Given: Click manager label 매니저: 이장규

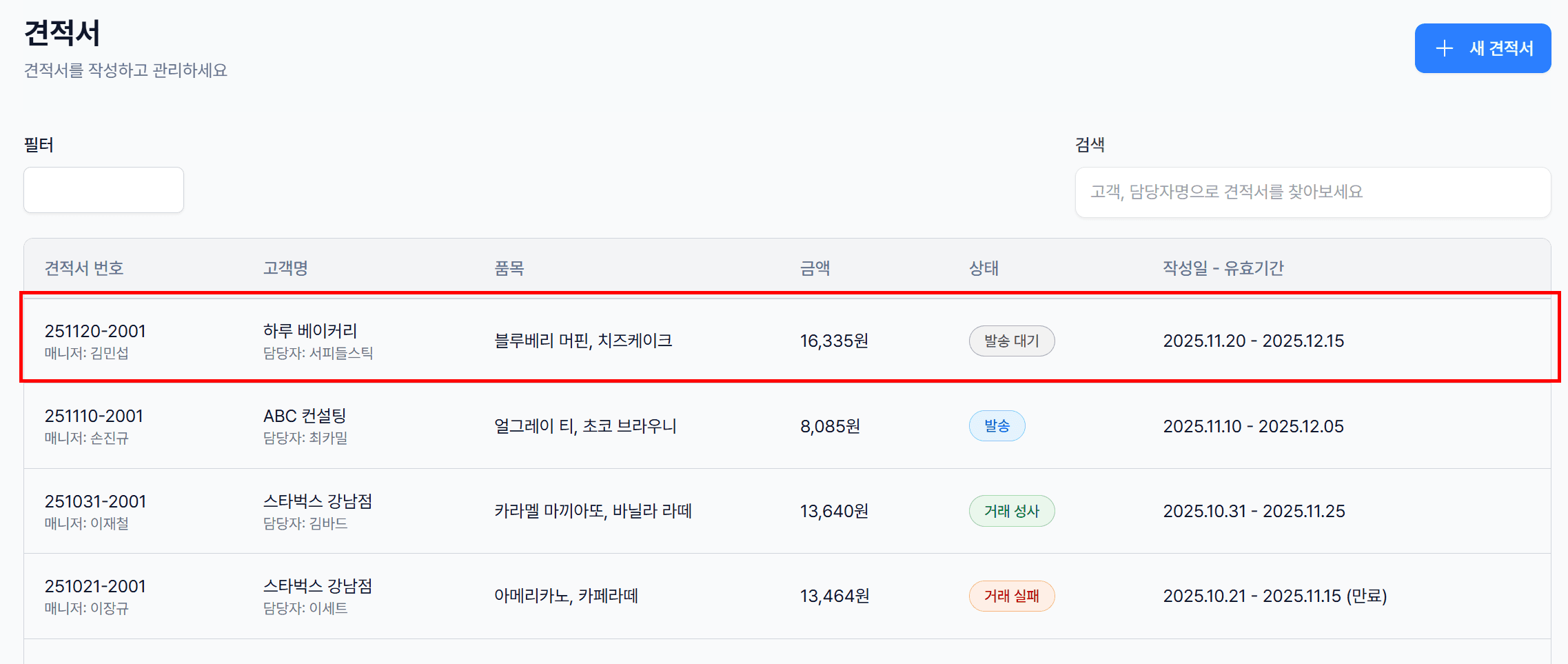Looking at the screenshot, I should pyautogui.click(x=87, y=608).
